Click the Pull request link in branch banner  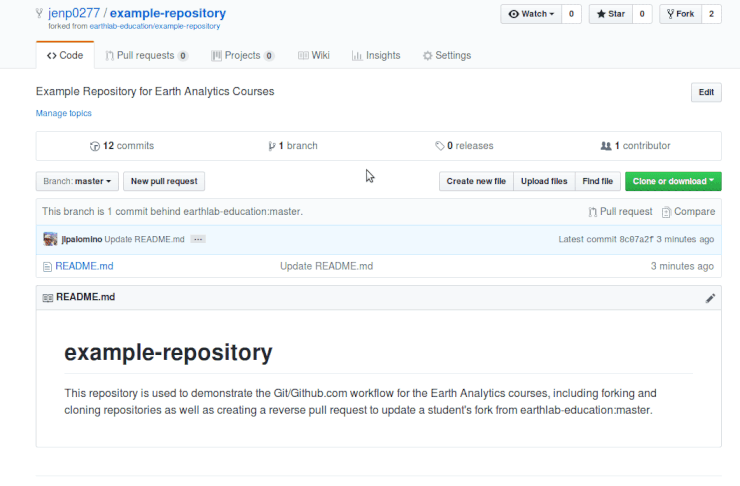621,212
